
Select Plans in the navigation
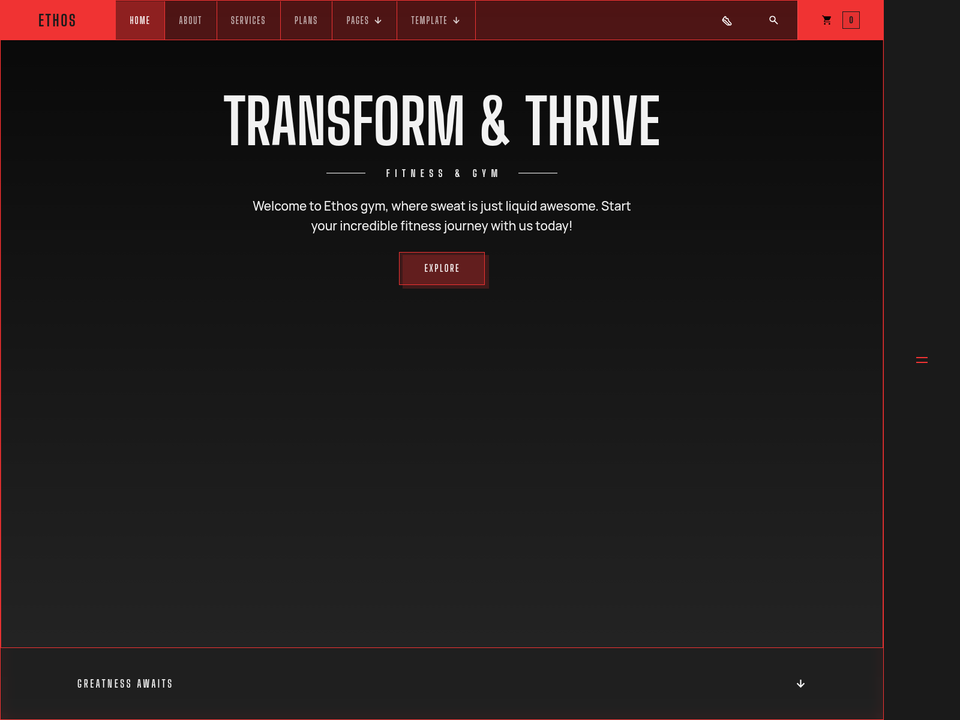(306, 20)
